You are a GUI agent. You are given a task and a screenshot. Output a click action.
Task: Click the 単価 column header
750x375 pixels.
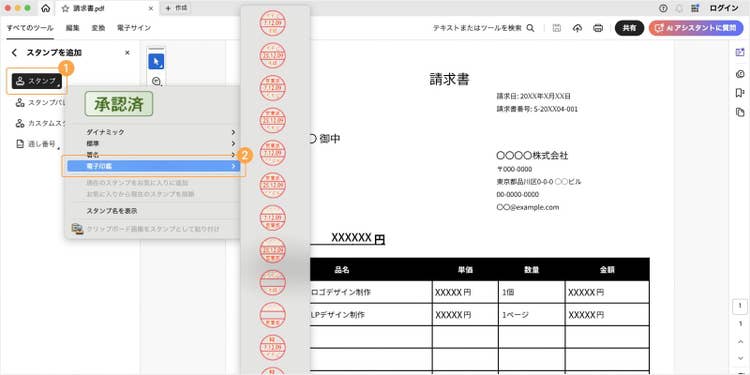[465, 269]
